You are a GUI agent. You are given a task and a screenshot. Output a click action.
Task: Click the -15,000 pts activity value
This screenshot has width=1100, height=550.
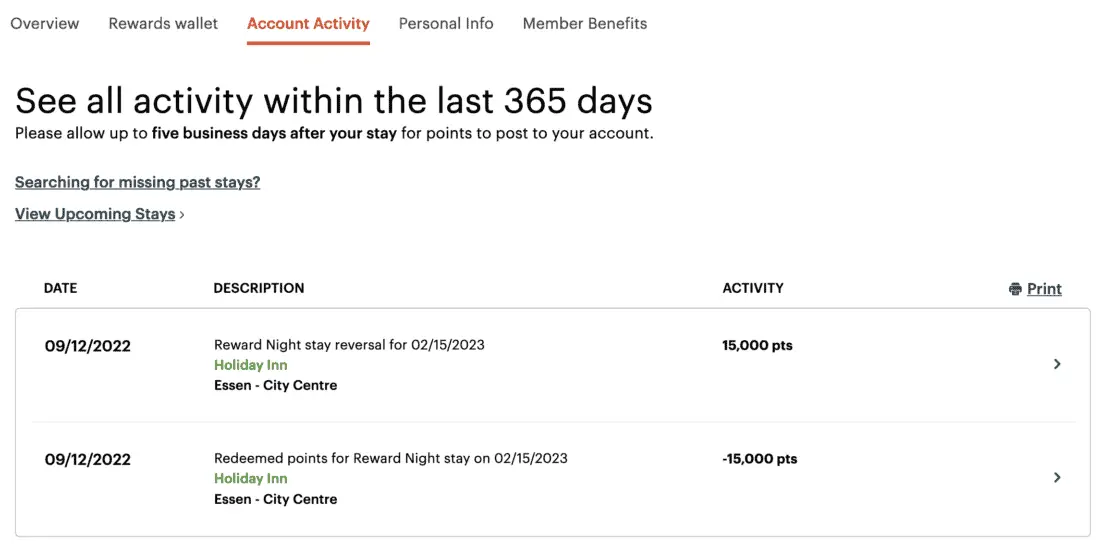[x=759, y=460]
